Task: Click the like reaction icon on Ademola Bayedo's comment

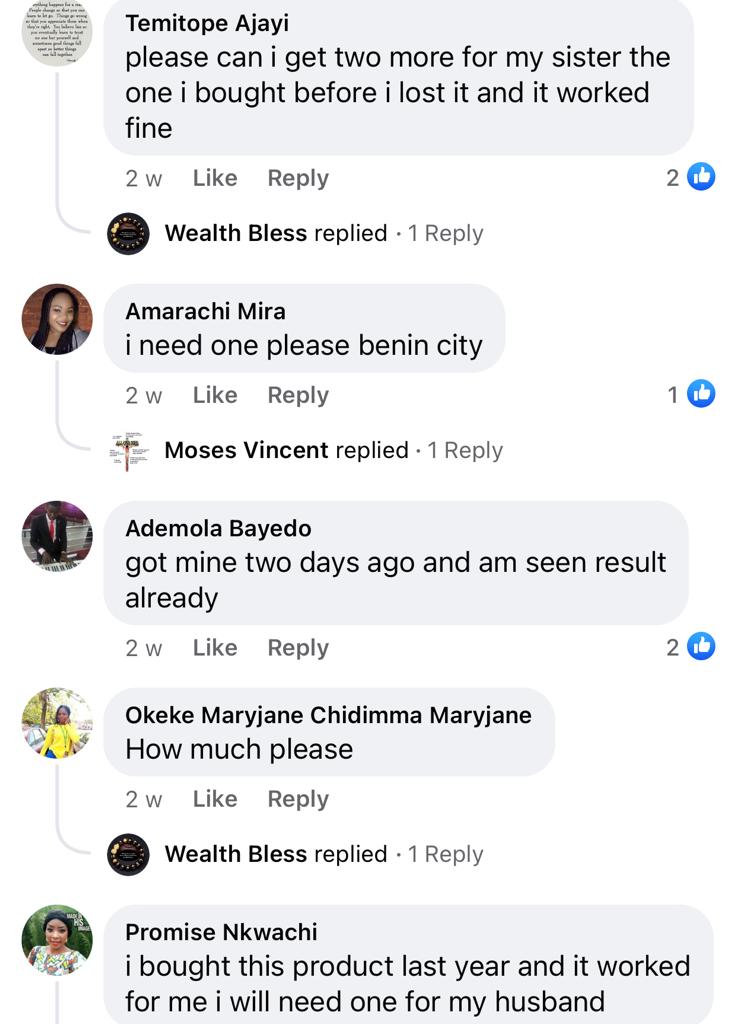Action: click(x=701, y=647)
